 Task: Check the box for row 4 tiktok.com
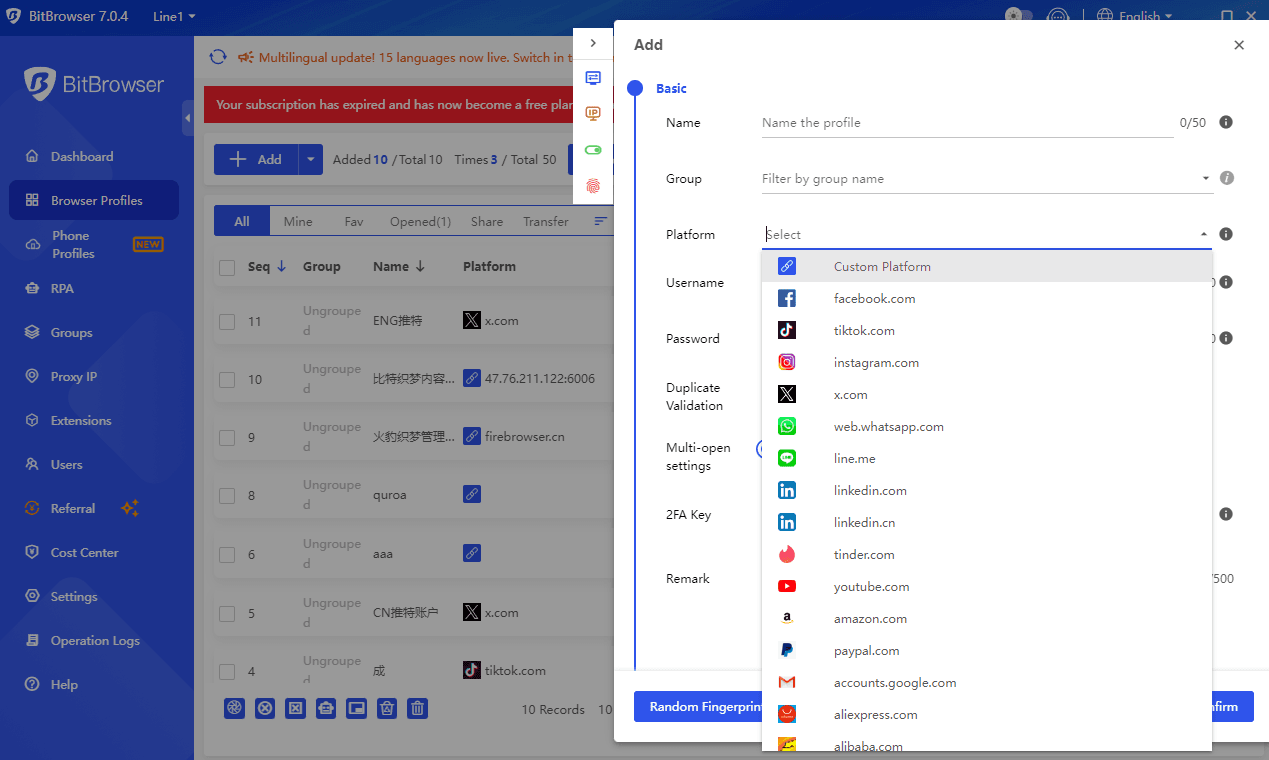click(227, 671)
